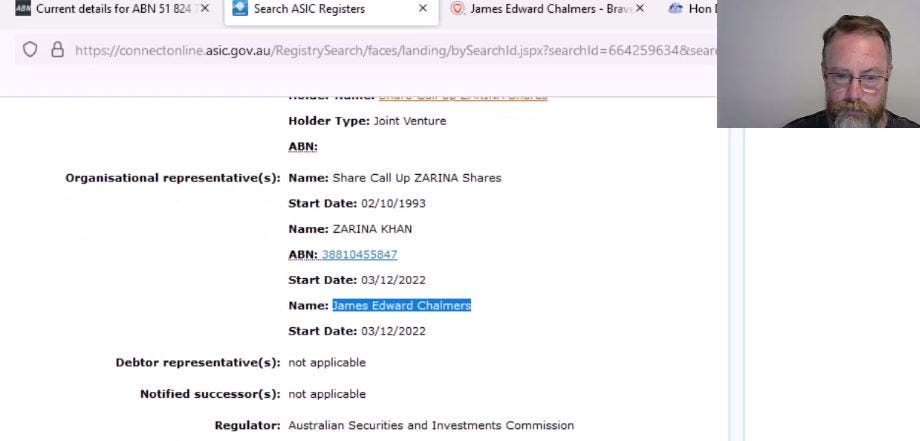
Task: Click the ZARINA KHAN name text
Action: pyautogui.click(x=372, y=229)
